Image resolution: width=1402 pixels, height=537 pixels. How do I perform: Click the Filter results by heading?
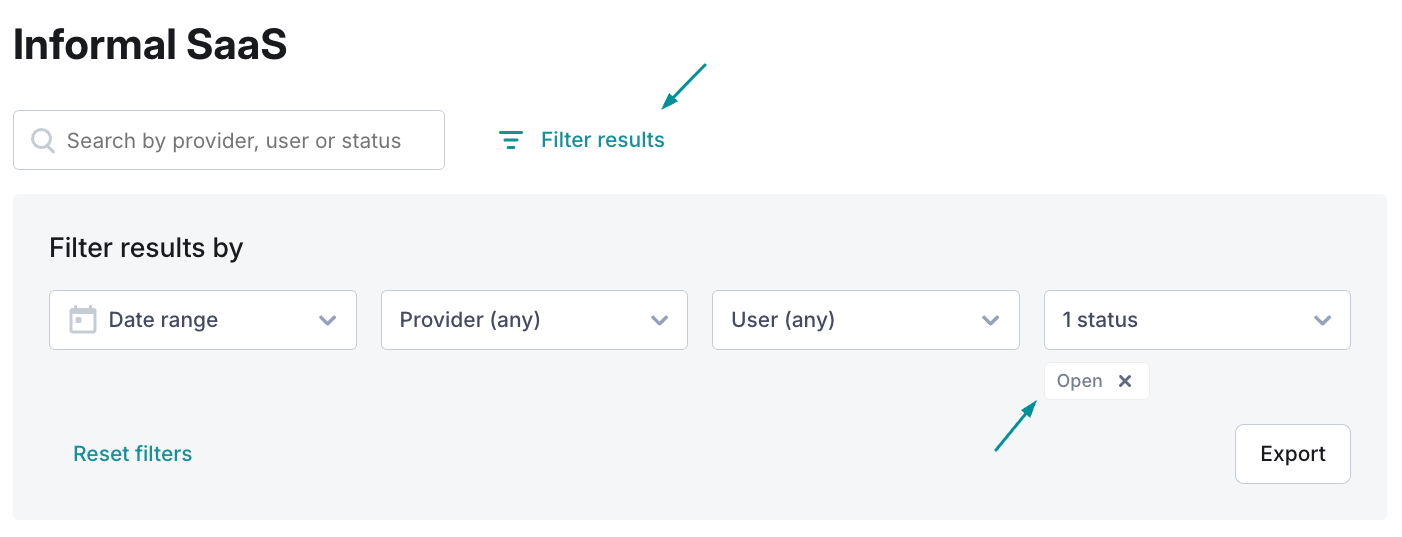click(x=146, y=248)
